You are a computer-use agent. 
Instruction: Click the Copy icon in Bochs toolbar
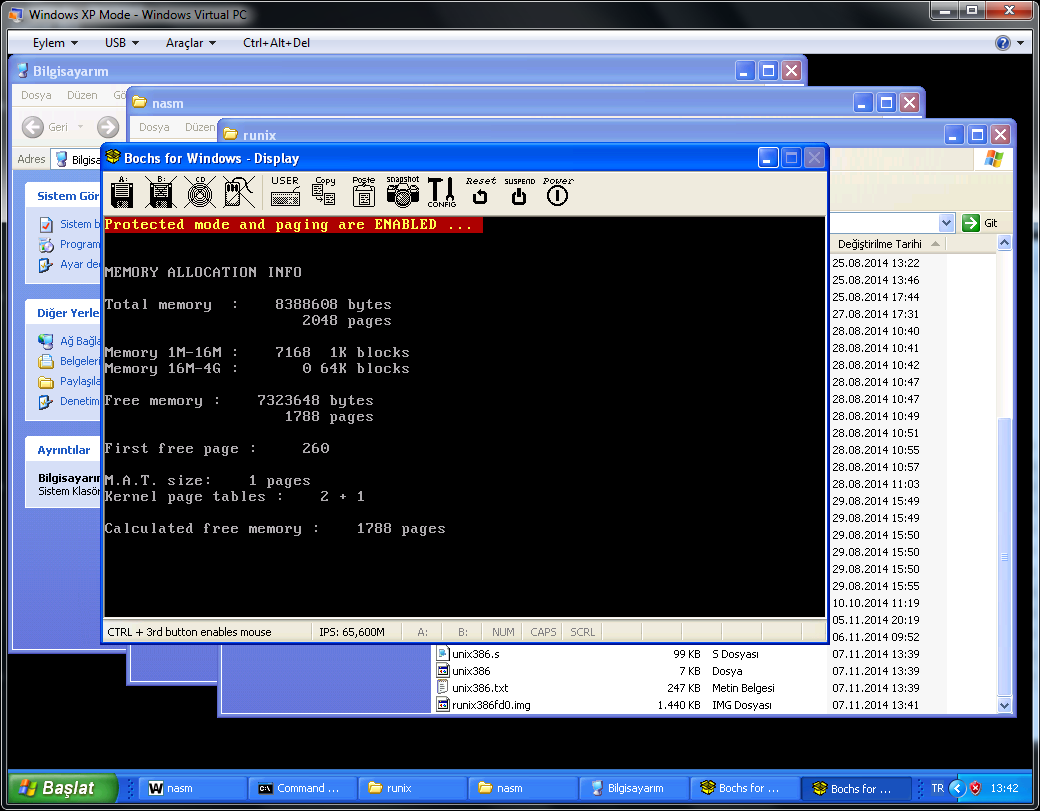coord(324,192)
